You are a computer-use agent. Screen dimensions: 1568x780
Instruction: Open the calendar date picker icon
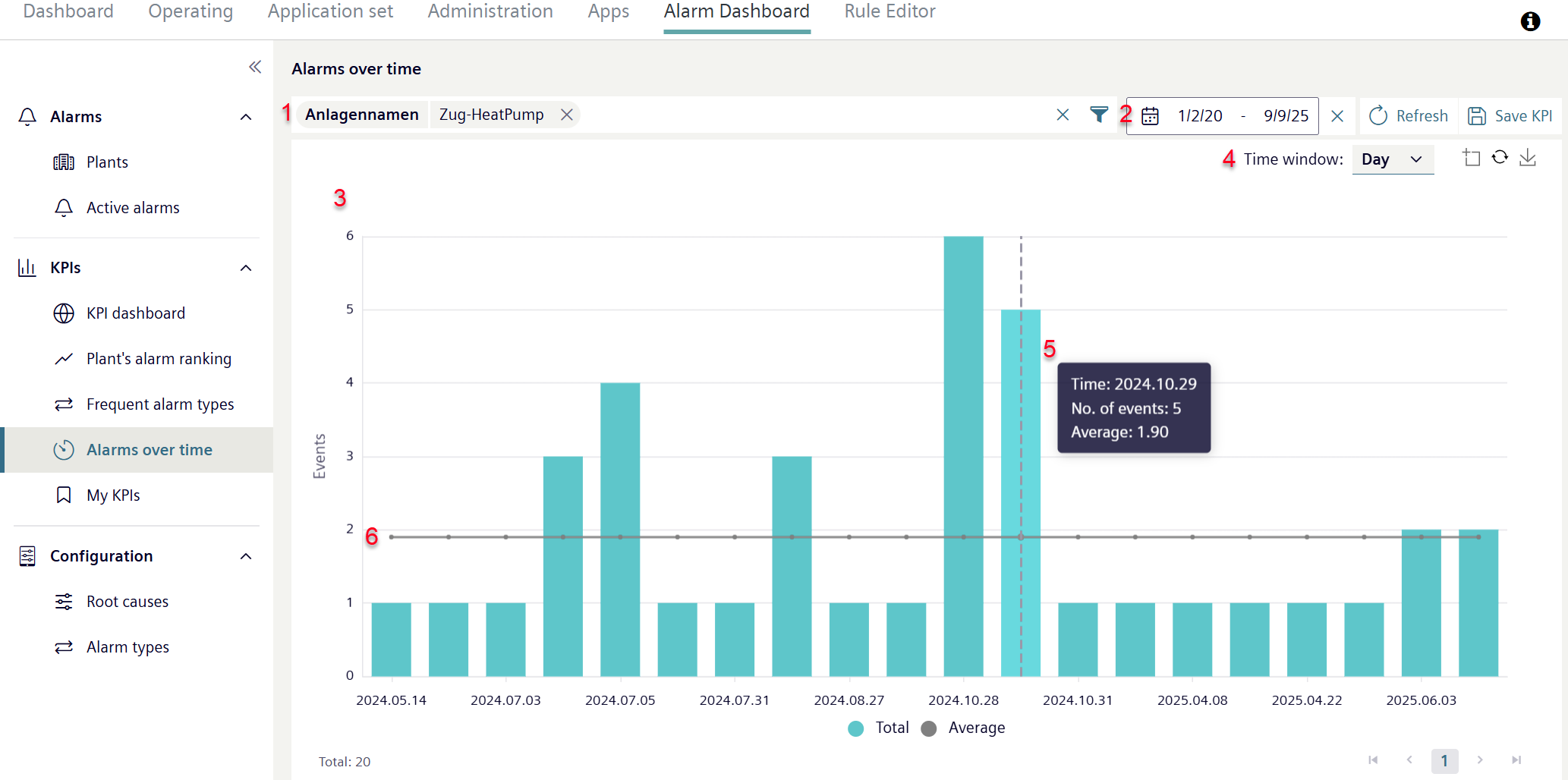coord(1150,116)
